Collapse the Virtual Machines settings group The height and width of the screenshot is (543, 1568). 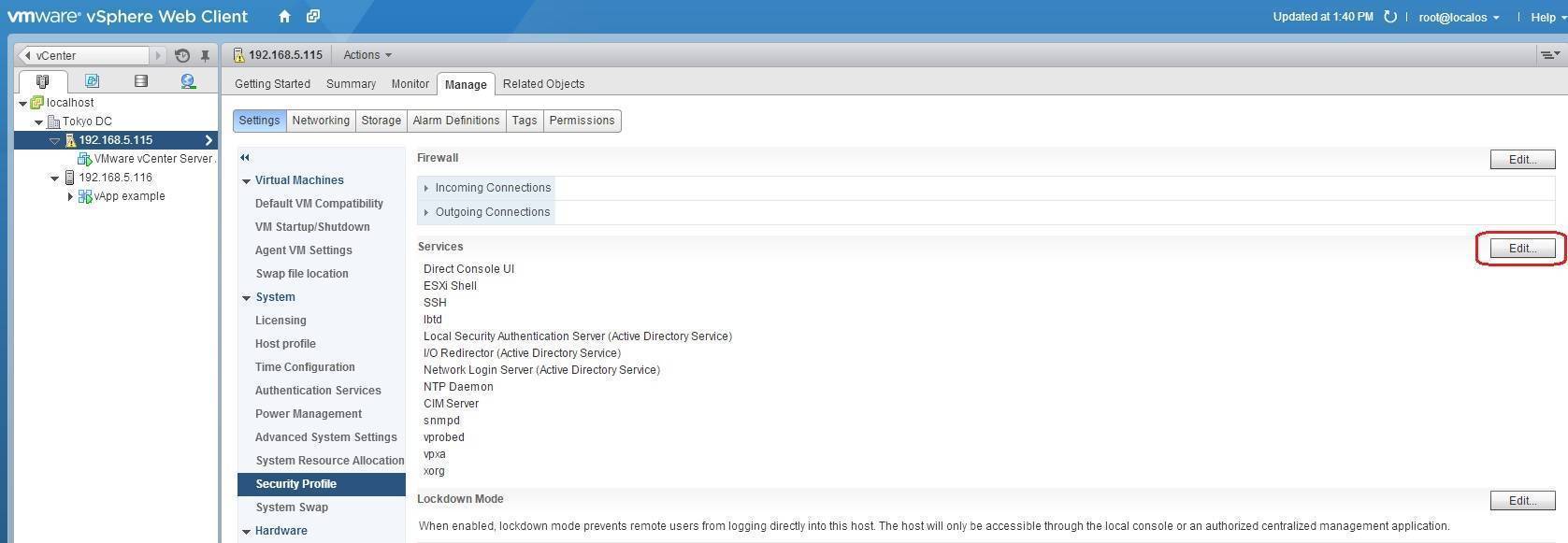(246, 181)
